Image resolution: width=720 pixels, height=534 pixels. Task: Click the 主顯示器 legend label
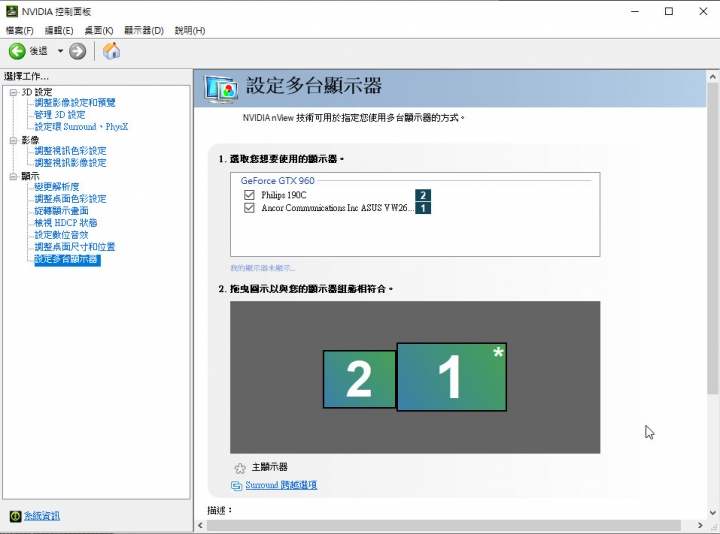pos(270,467)
